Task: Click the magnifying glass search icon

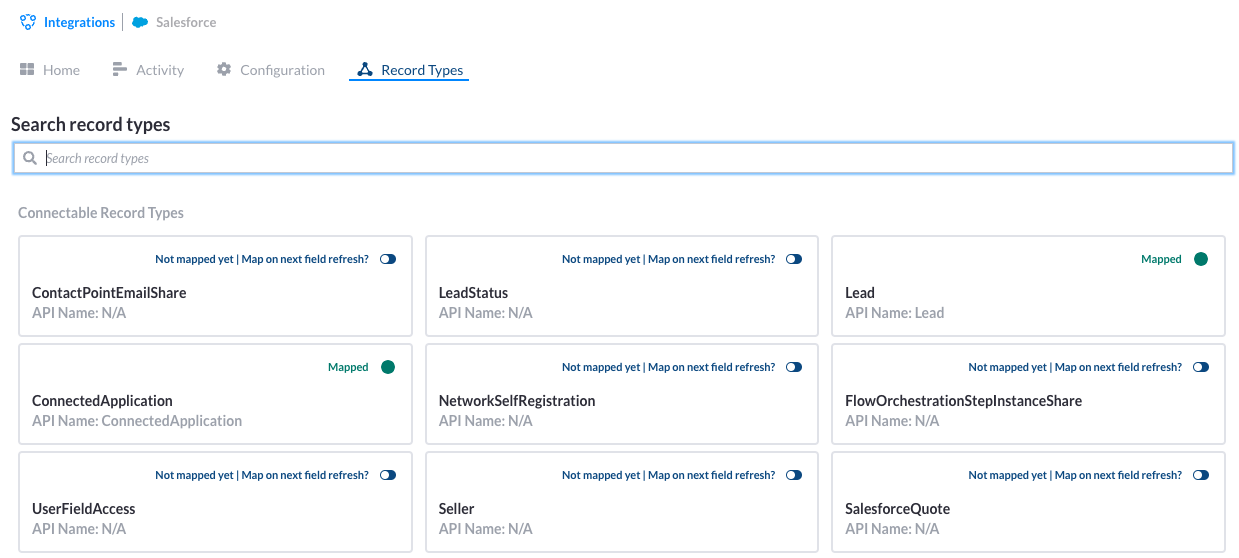Action: (30, 158)
